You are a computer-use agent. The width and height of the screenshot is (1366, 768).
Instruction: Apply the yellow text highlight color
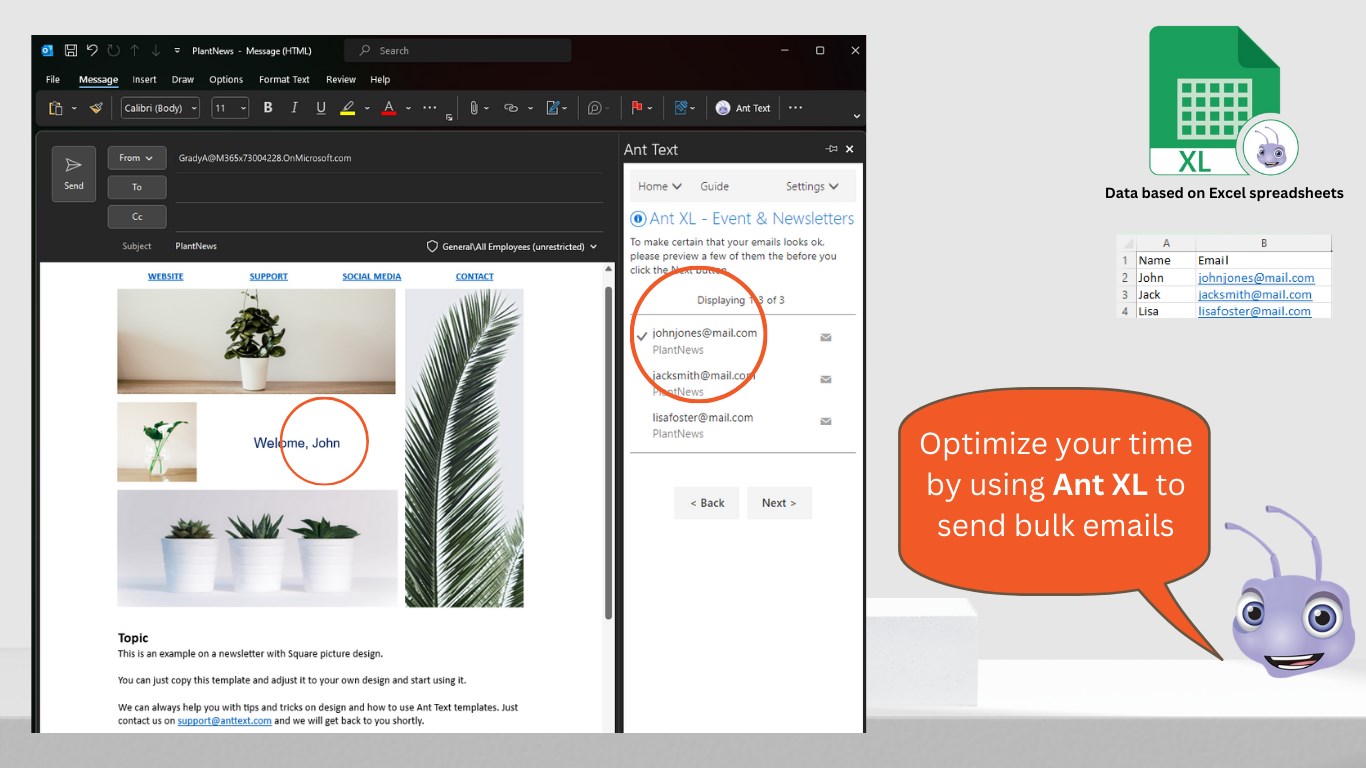coord(348,108)
